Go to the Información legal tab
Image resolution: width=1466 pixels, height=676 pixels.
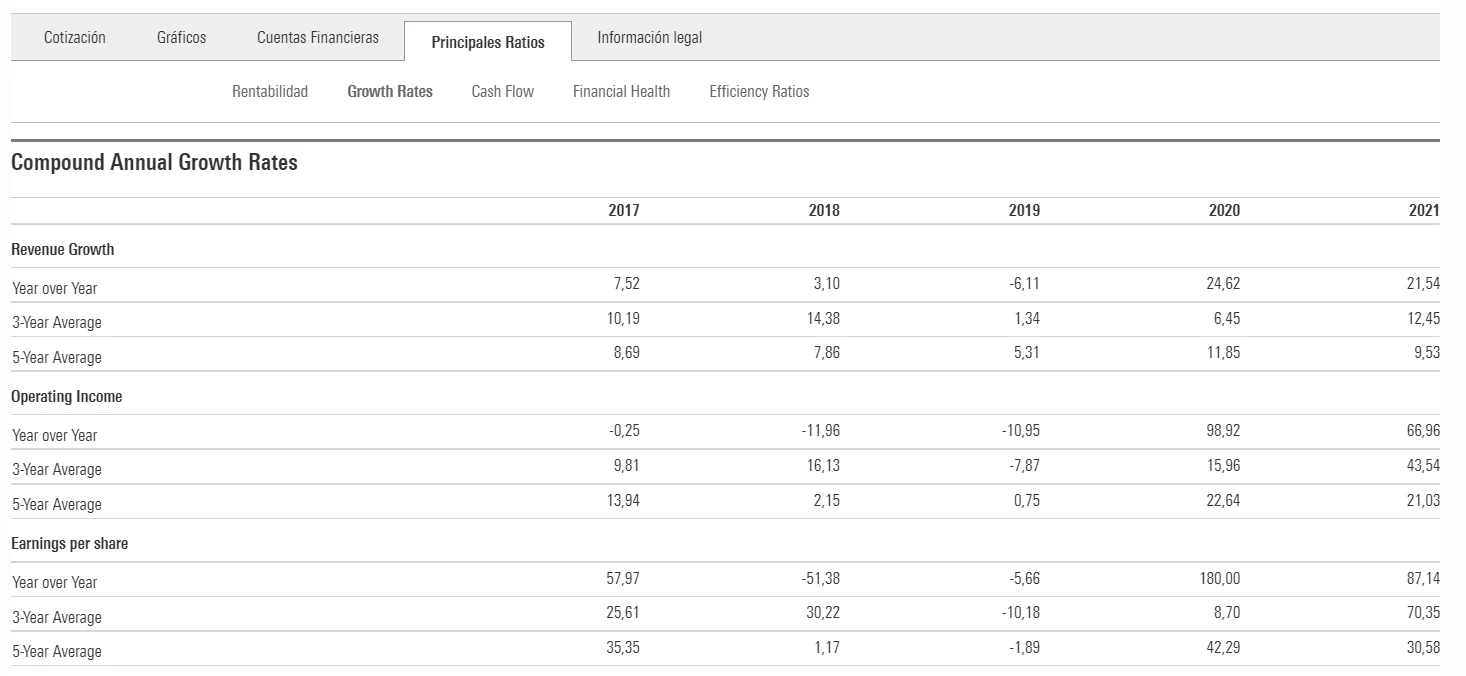coord(649,38)
